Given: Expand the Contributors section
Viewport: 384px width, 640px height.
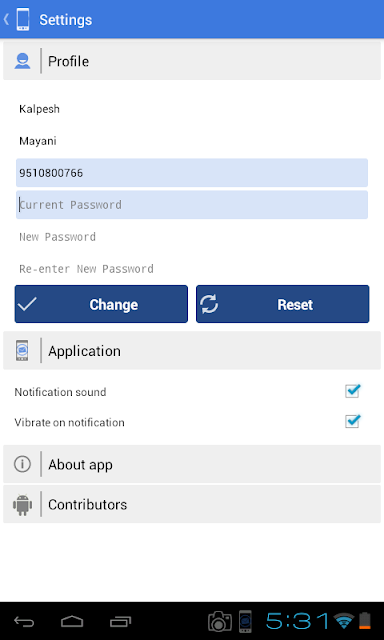Looking at the screenshot, I should [192, 504].
